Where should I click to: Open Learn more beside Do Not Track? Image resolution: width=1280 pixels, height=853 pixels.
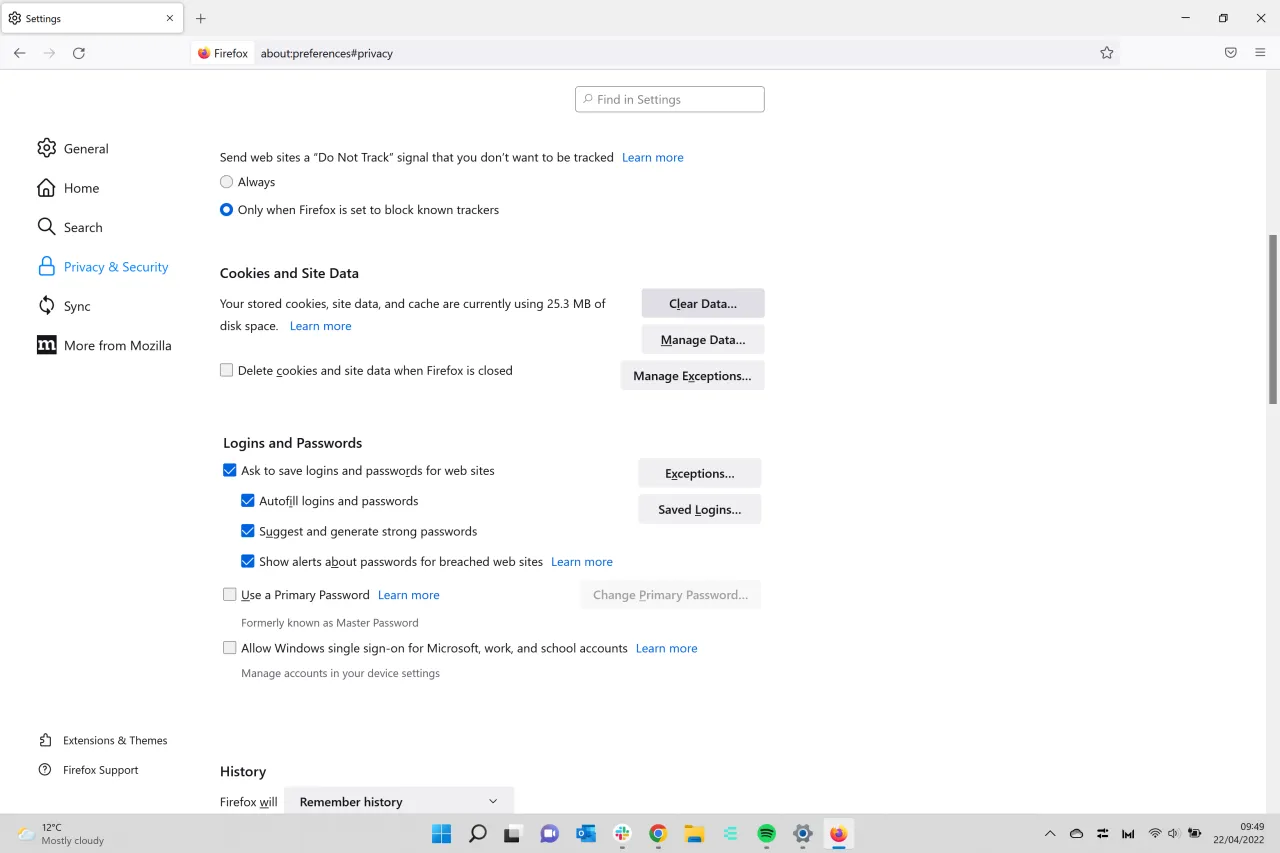(653, 157)
